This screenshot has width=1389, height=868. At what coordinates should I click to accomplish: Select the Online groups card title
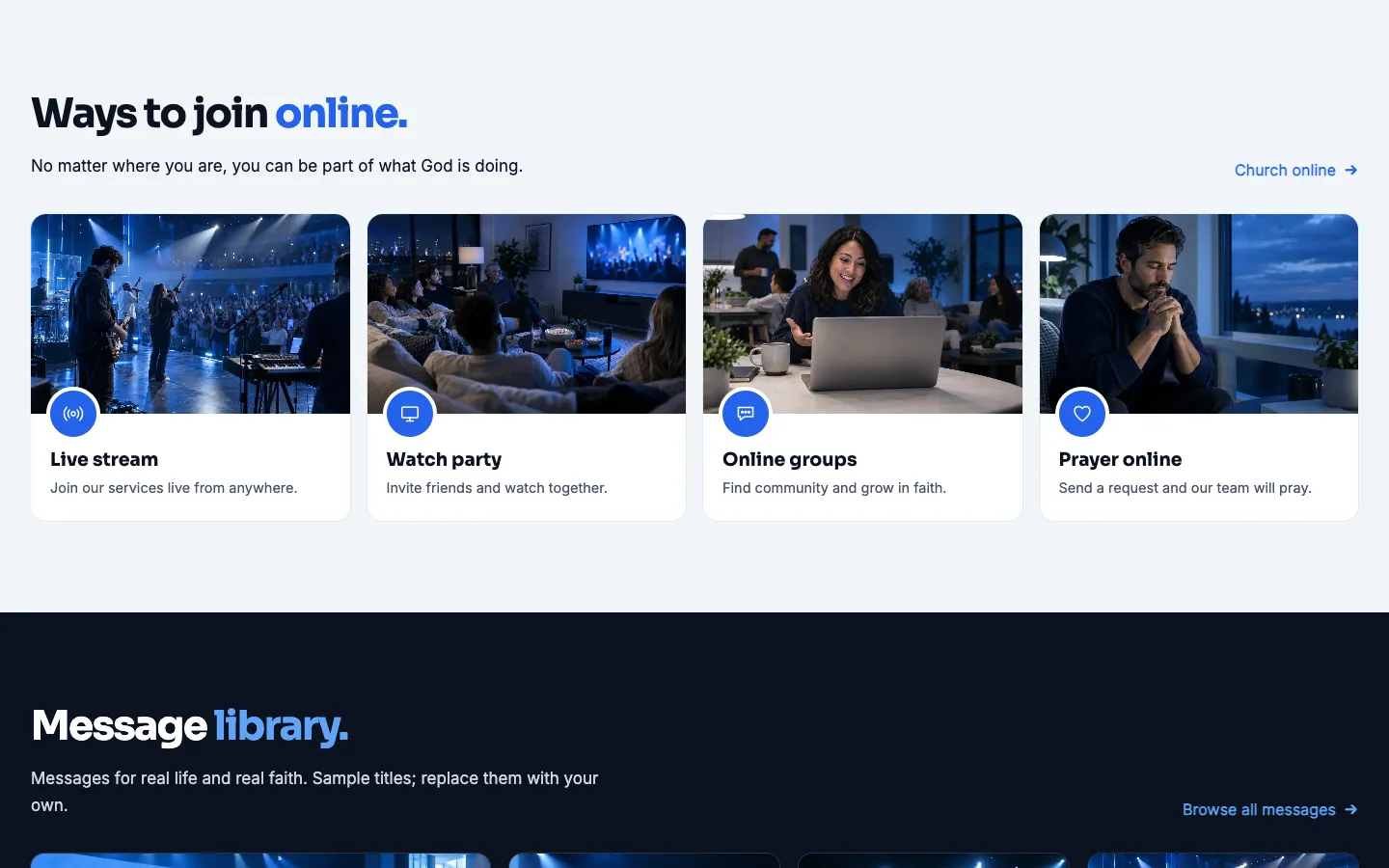pyautogui.click(x=790, y=460)
